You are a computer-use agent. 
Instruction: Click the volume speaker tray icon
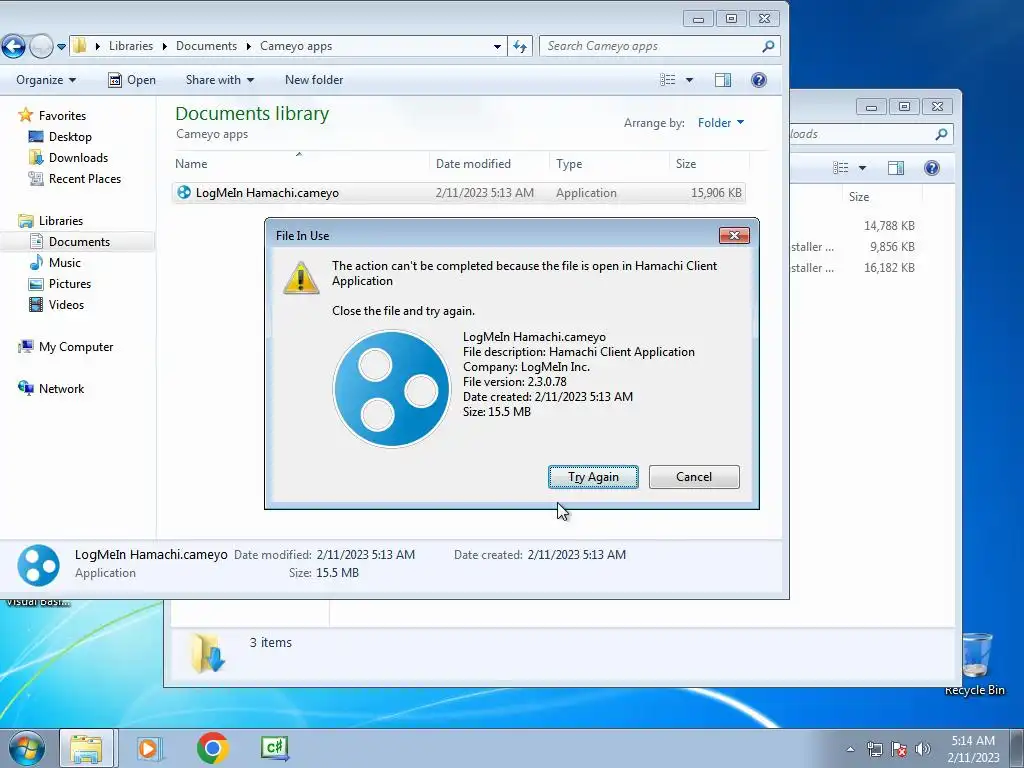(923, 749)
